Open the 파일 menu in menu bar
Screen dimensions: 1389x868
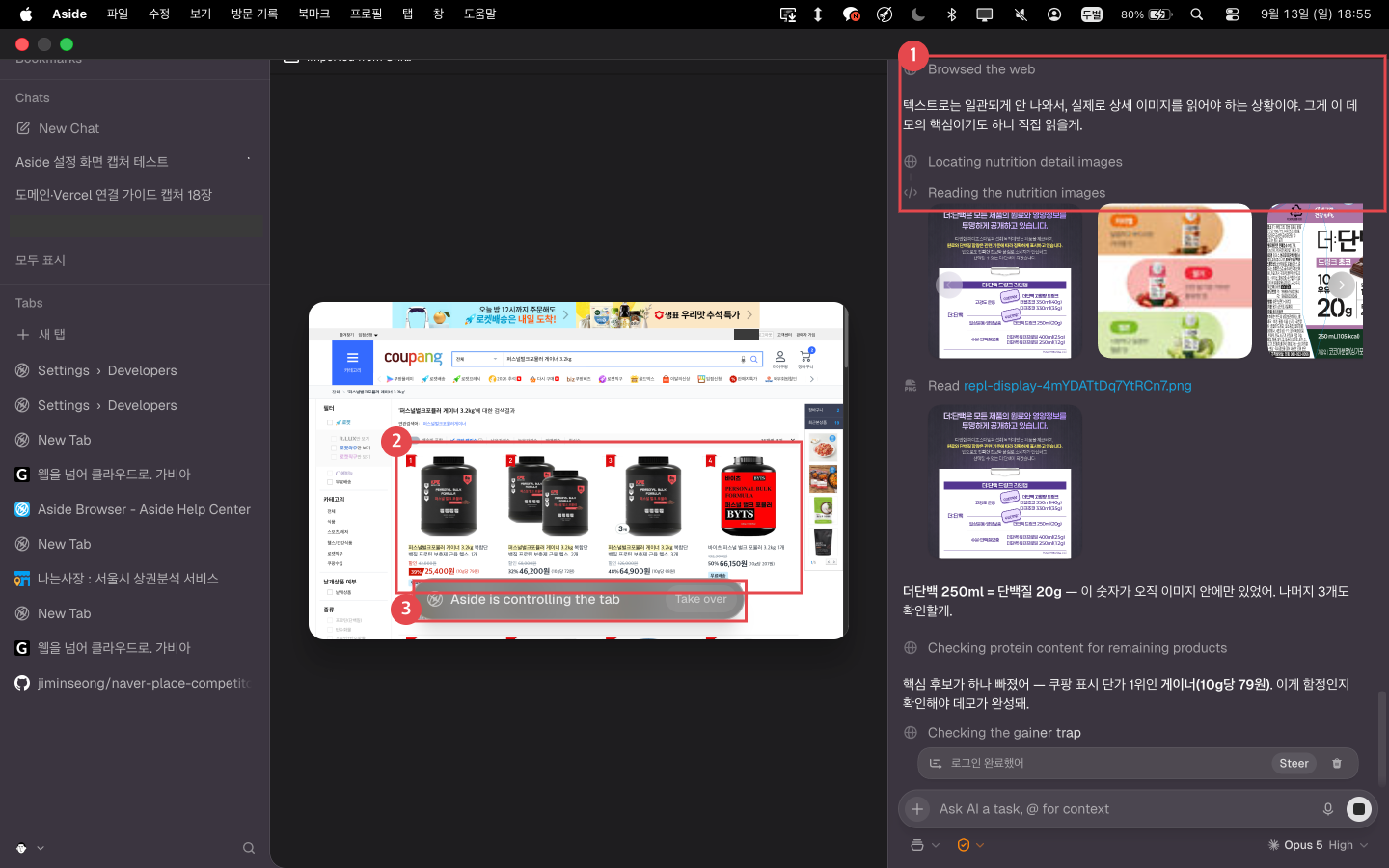(x=118, y=14)
